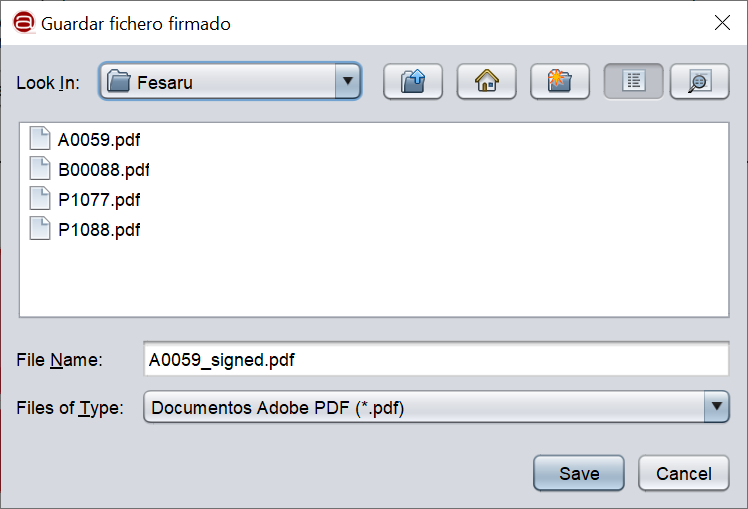
Task: Click the AutoFirma logo in title bar
Action: (x=24, y=22)
